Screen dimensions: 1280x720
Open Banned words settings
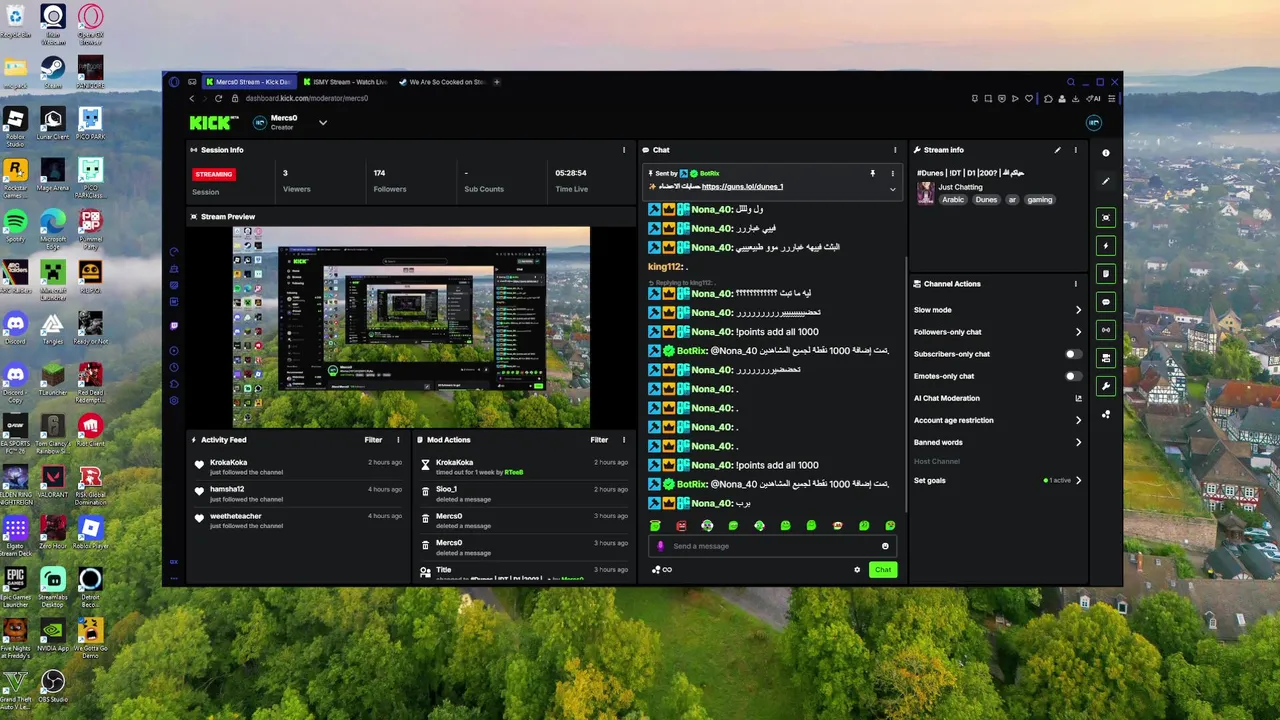[x=998, y=442]
